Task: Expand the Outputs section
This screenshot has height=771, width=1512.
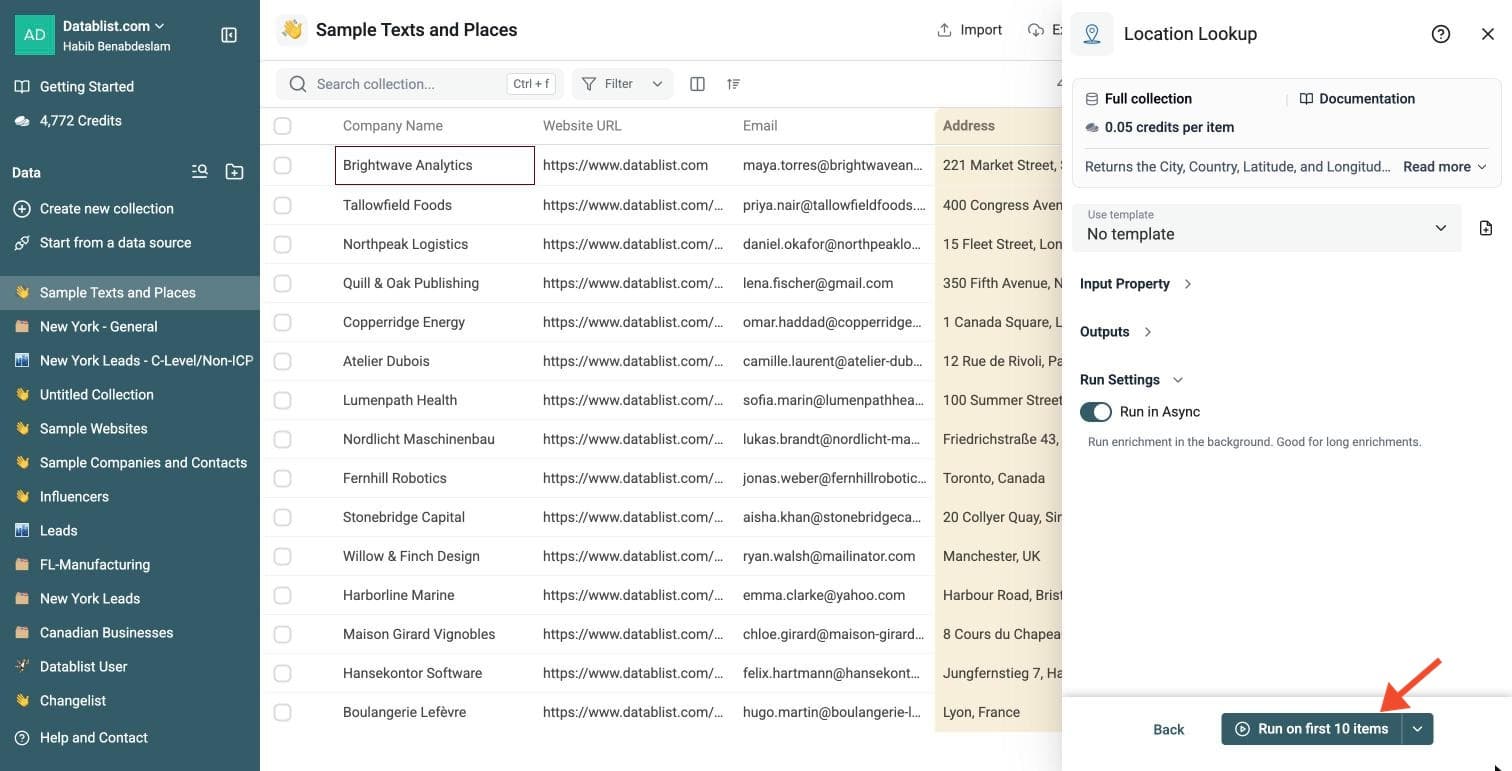Action: [x=1116, y=332]
